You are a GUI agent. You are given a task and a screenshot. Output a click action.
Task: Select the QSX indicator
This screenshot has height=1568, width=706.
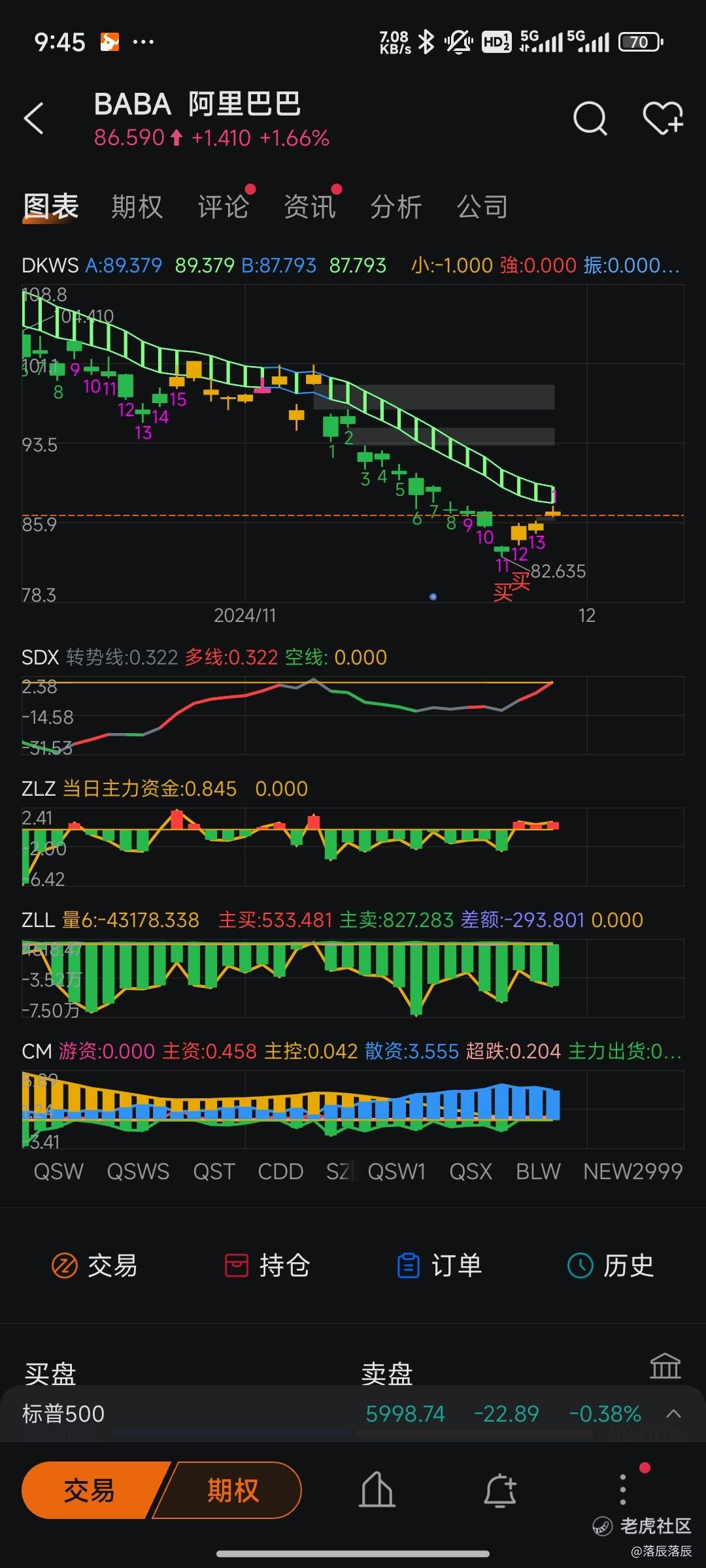pos(471,1171)
